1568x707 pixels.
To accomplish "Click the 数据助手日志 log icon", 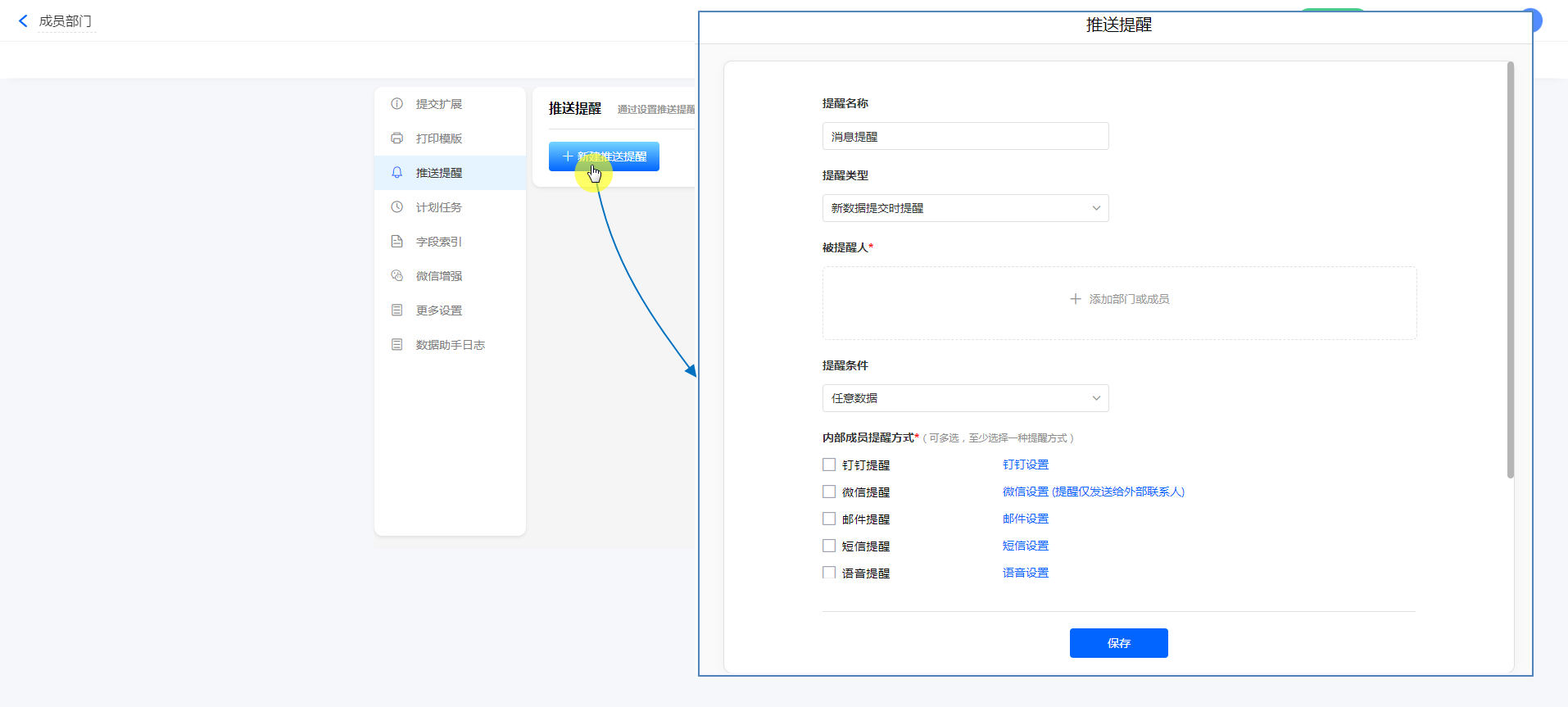I will tap(397, 345).
